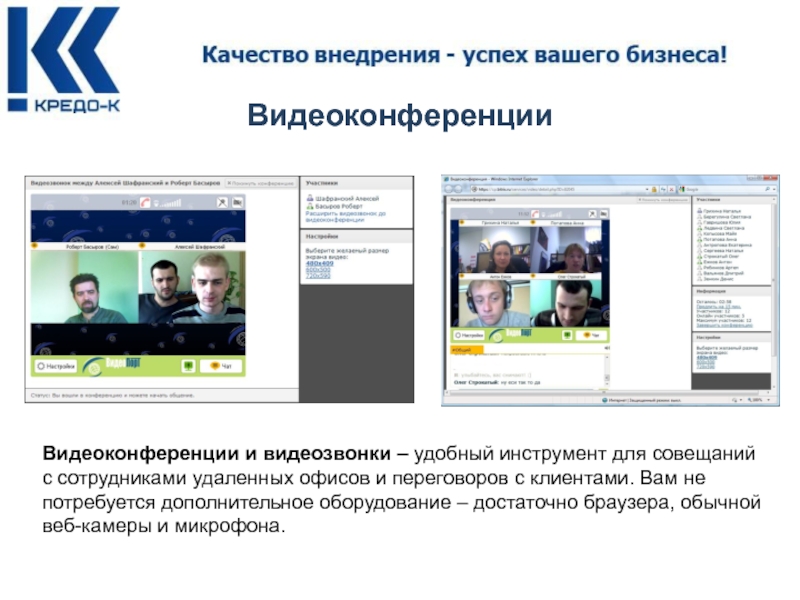This screenshot has width=800, height=600.
Task: Click the Кредо-К company logo
Action: pyautogui.click(x=63, y=59)
